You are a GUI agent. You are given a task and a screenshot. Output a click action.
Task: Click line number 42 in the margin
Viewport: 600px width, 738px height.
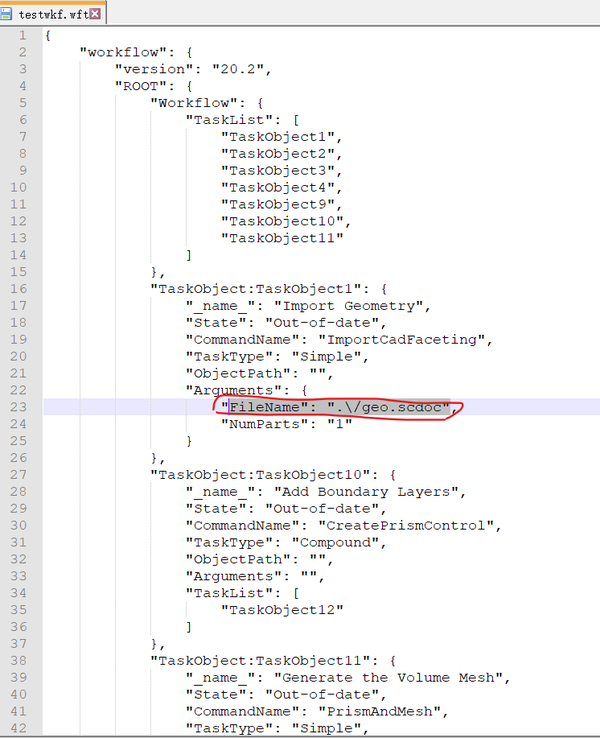coord(19,728)
